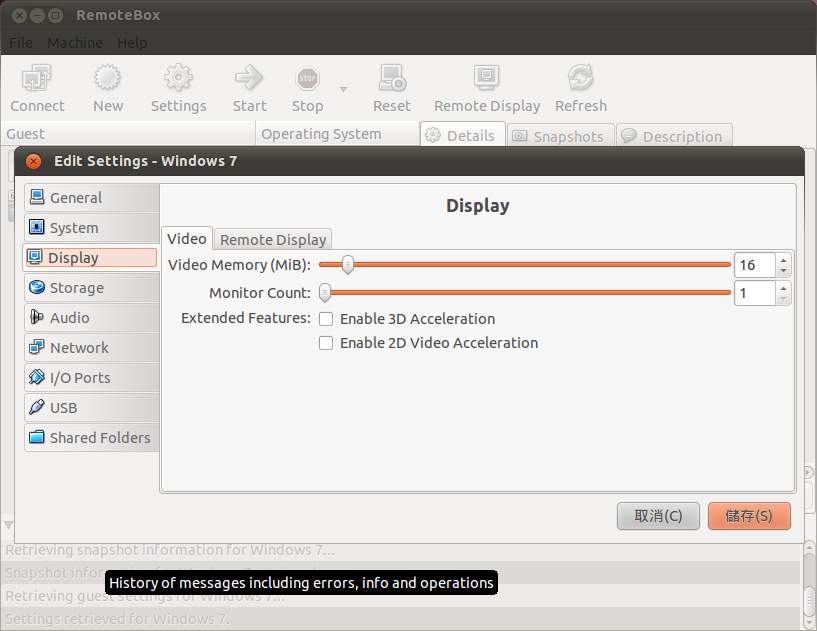This screenshot has width=817, height=631.
Task: Open the Help menu
Action: [132, 43]
